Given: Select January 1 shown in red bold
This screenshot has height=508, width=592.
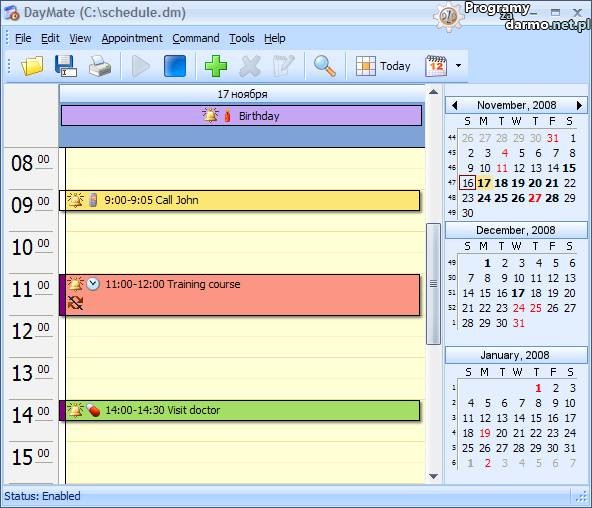Looking at the screenshot, I should (538, 388).
